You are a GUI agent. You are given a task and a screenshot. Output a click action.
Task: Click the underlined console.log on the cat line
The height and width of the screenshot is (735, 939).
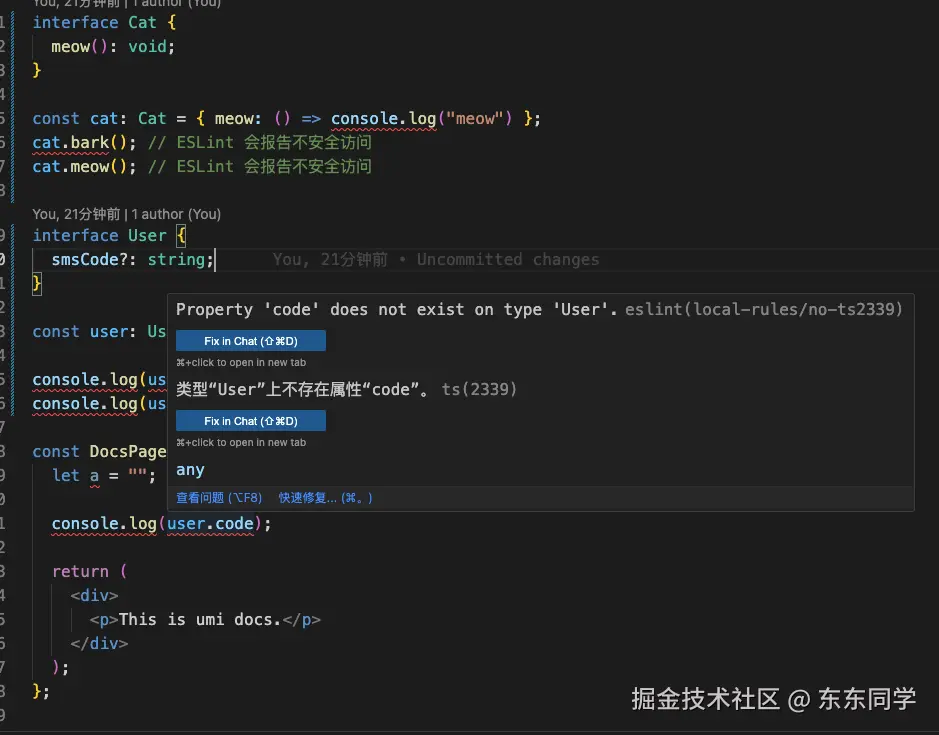384,118
